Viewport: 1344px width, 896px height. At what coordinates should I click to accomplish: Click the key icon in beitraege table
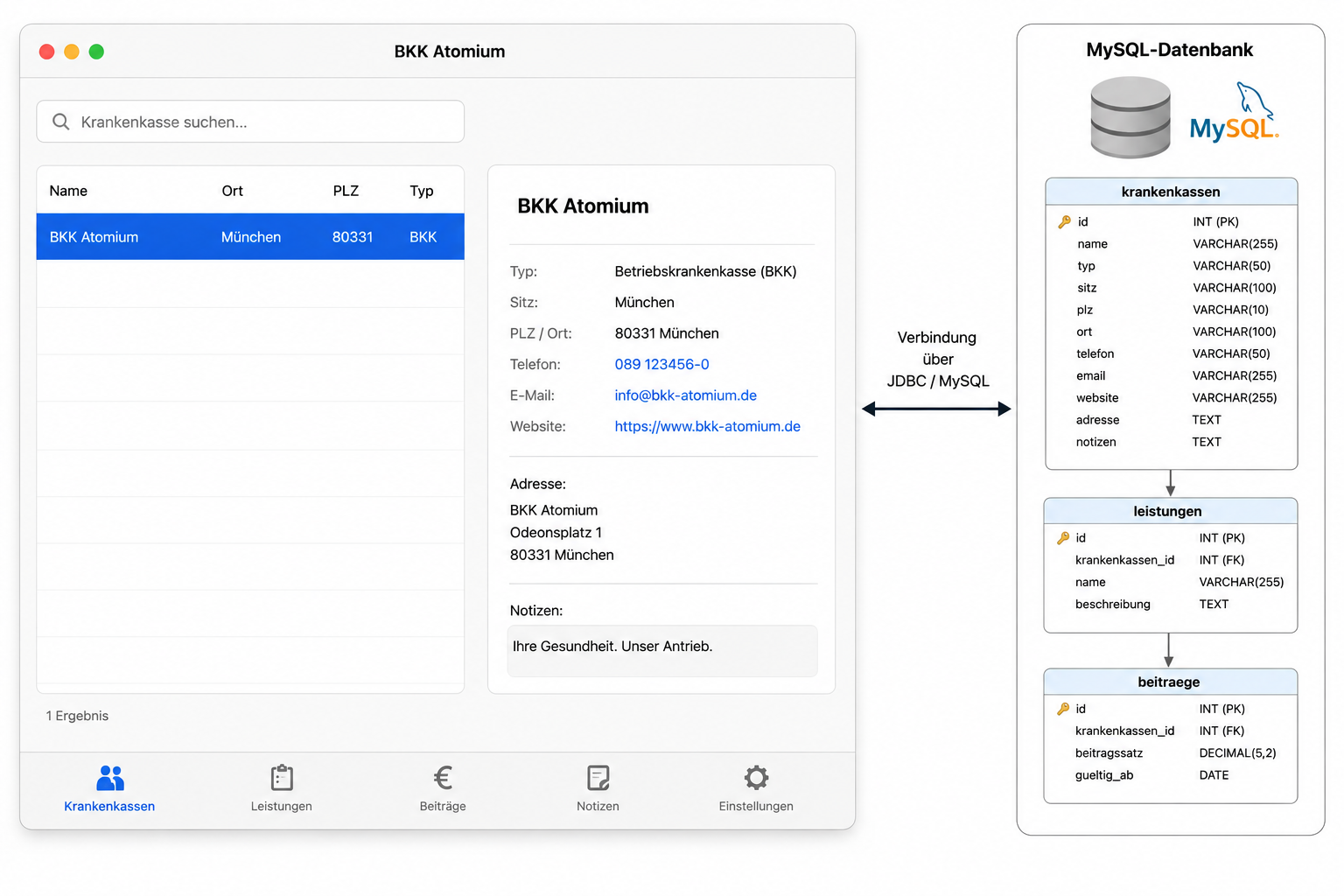[1063, 709]
